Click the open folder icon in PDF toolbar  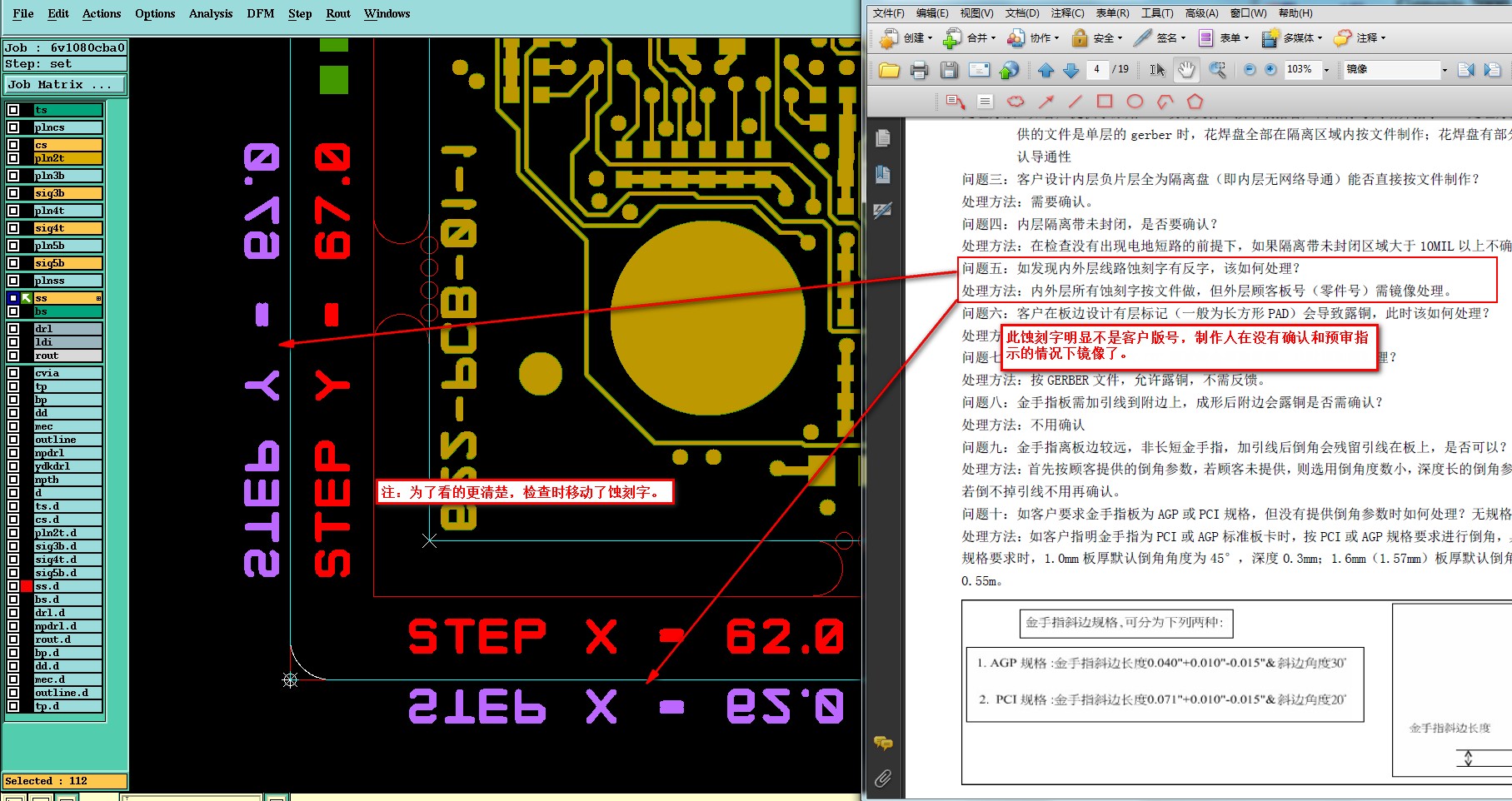(x=889, y=70)
